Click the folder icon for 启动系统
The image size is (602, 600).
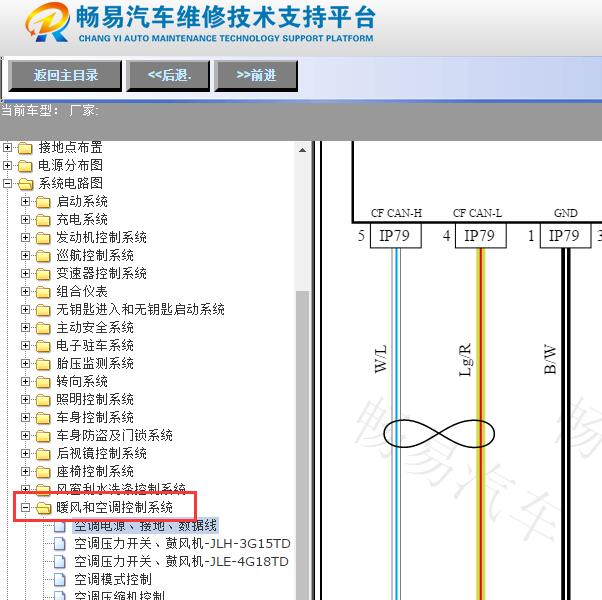click(43, 202)
